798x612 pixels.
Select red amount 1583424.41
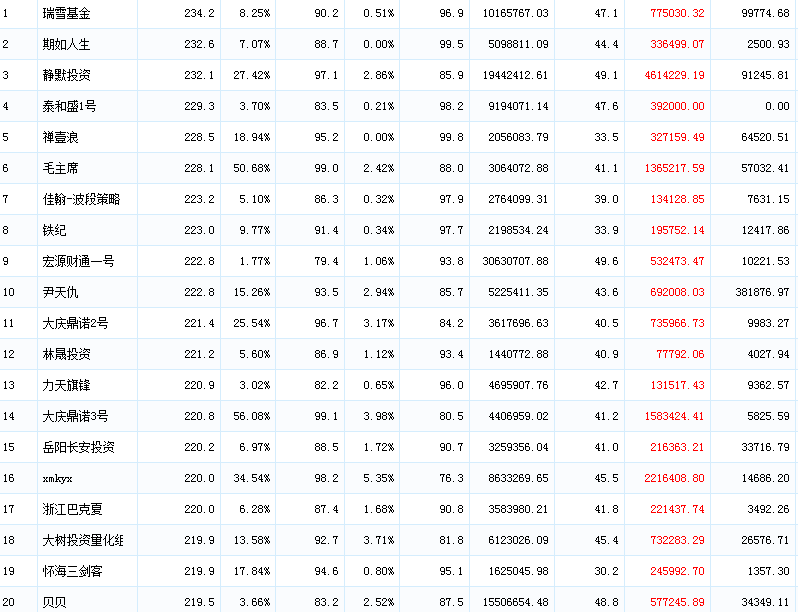[x=674, y=417]
